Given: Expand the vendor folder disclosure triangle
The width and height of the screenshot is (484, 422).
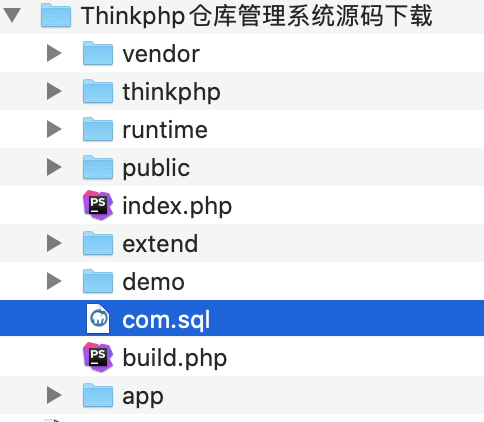Looking at the screenshot, I should pyautogui.click(x=54, y=53).
